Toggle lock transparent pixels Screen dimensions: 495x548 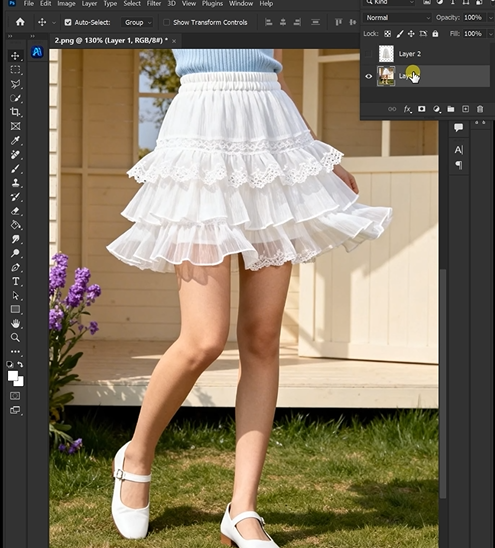click(387, 34)
